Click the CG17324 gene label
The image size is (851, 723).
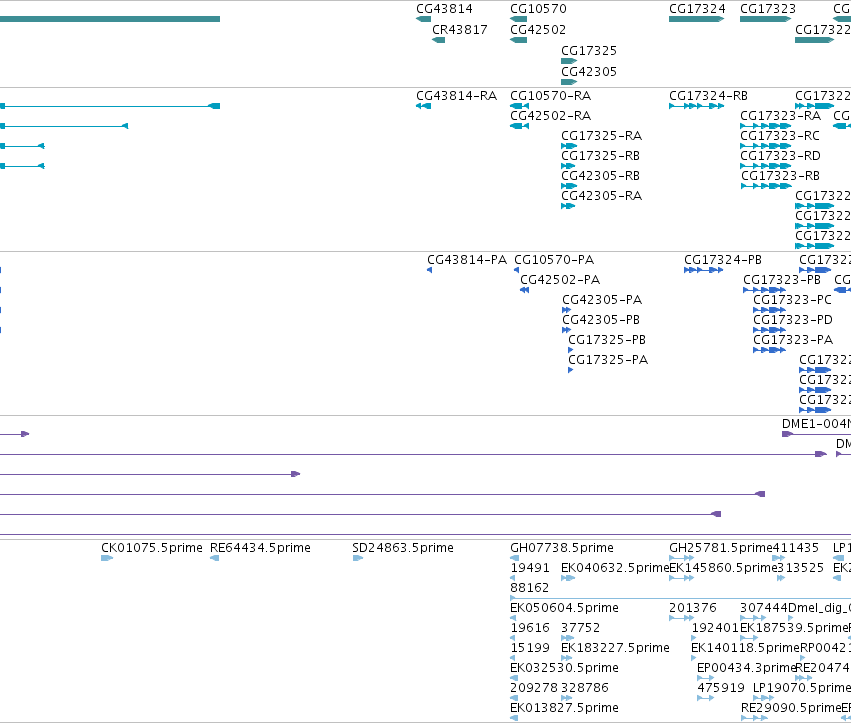697,9
